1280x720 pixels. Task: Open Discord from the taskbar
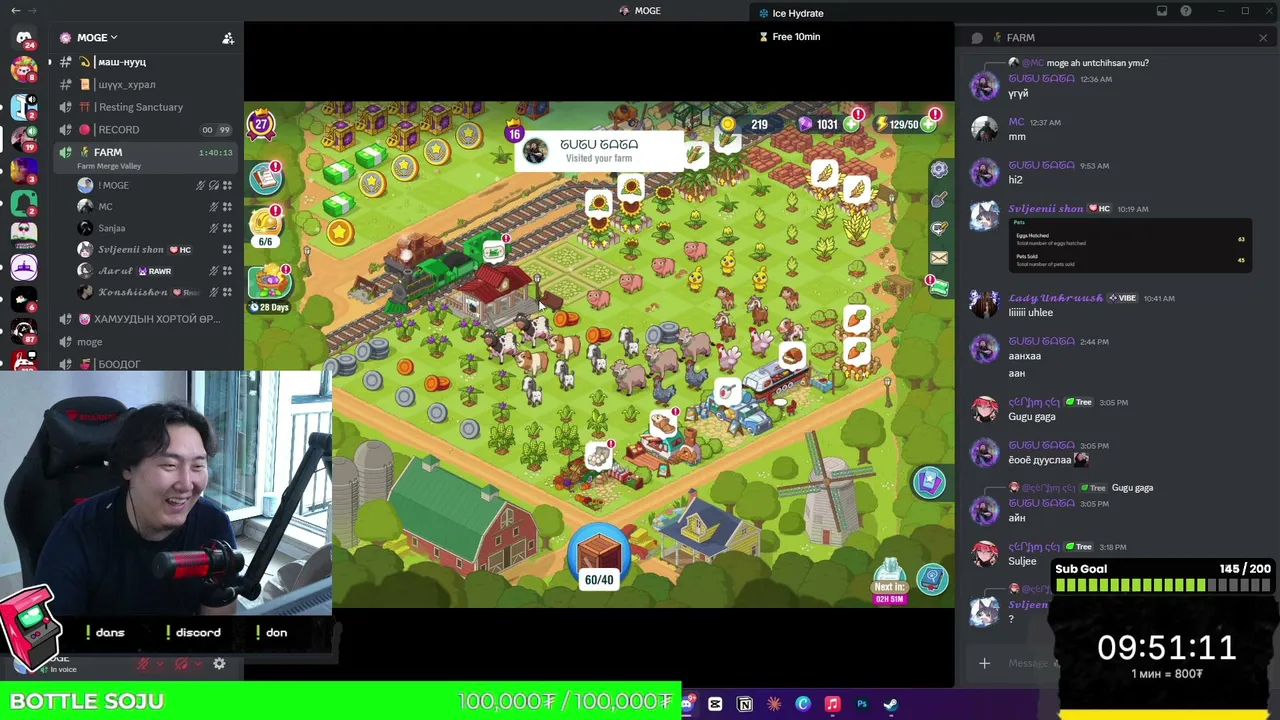pyautogui.click(x=686, y=704)
